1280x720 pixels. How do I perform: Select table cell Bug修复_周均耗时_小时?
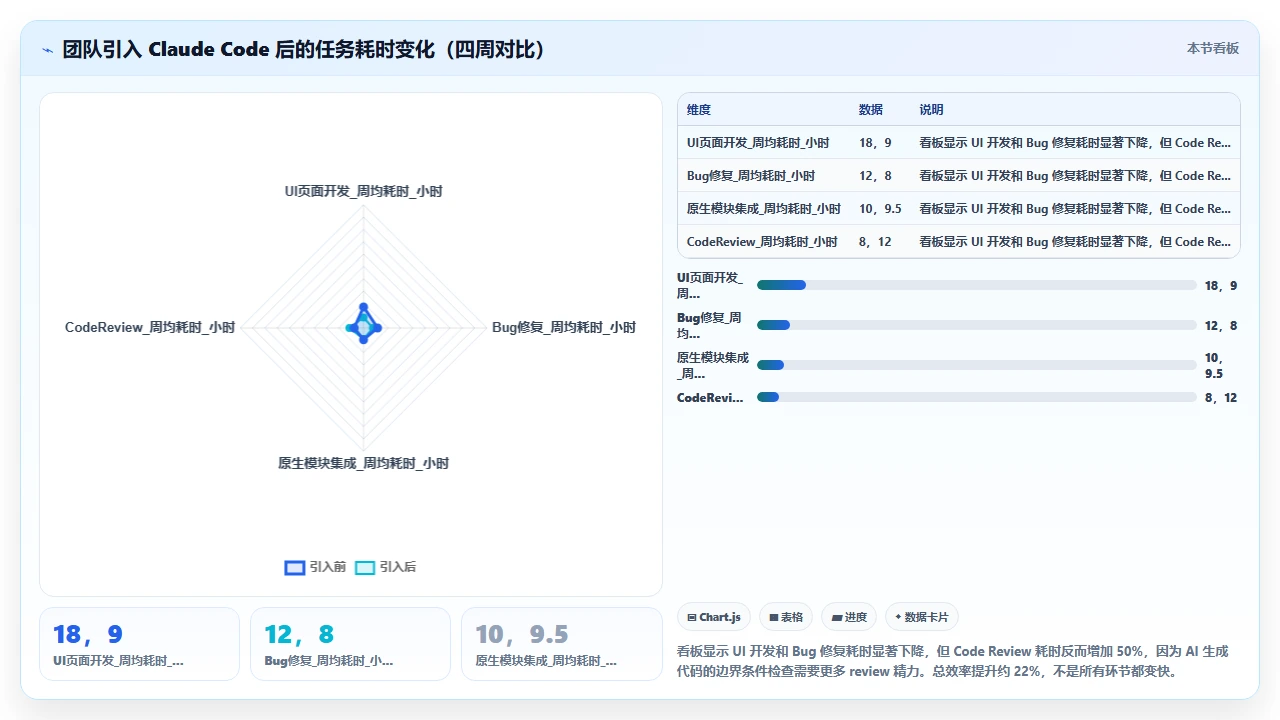[751, 176]
